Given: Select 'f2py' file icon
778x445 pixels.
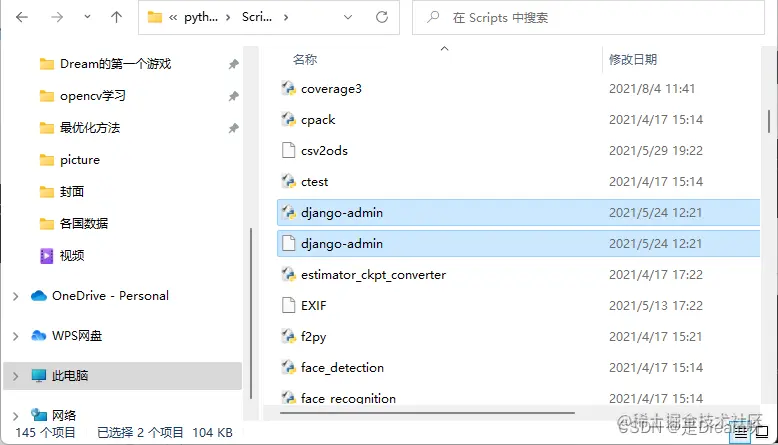Looking at the screenshot, I should click(x=288, y=336).
